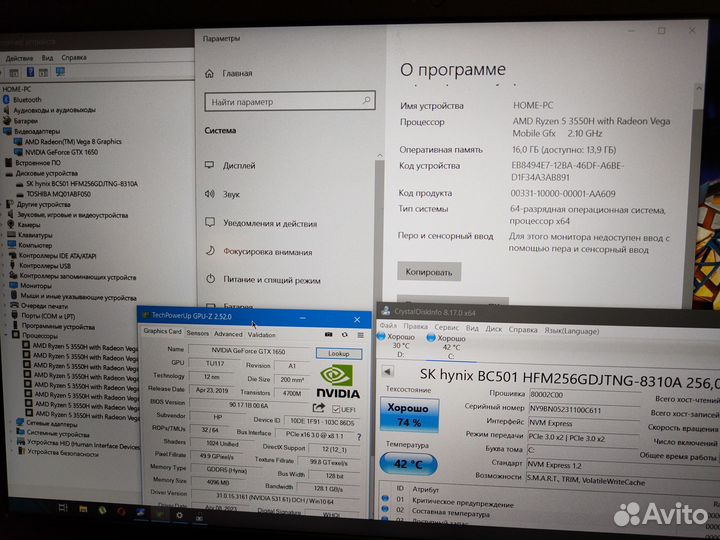This screenshot has height=540, width=720.
Task: Click Power and sleep icon in Settings
Action: (210, 279)
